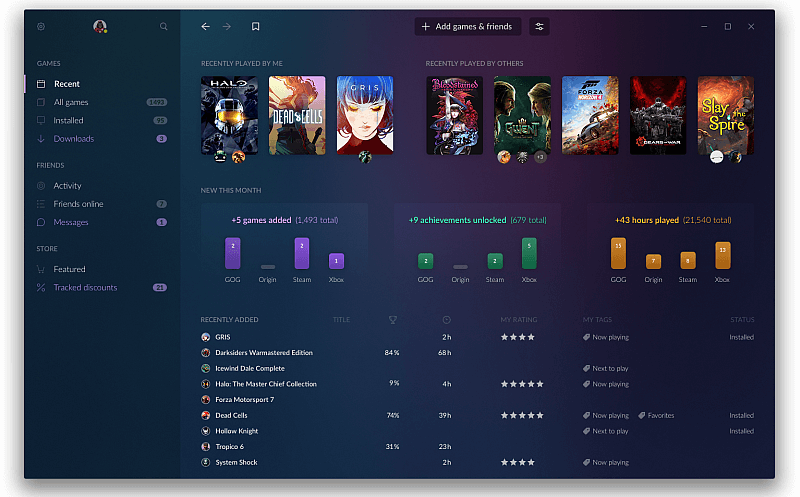Click Next to play tag on Hollow Knight

[606, 431]
